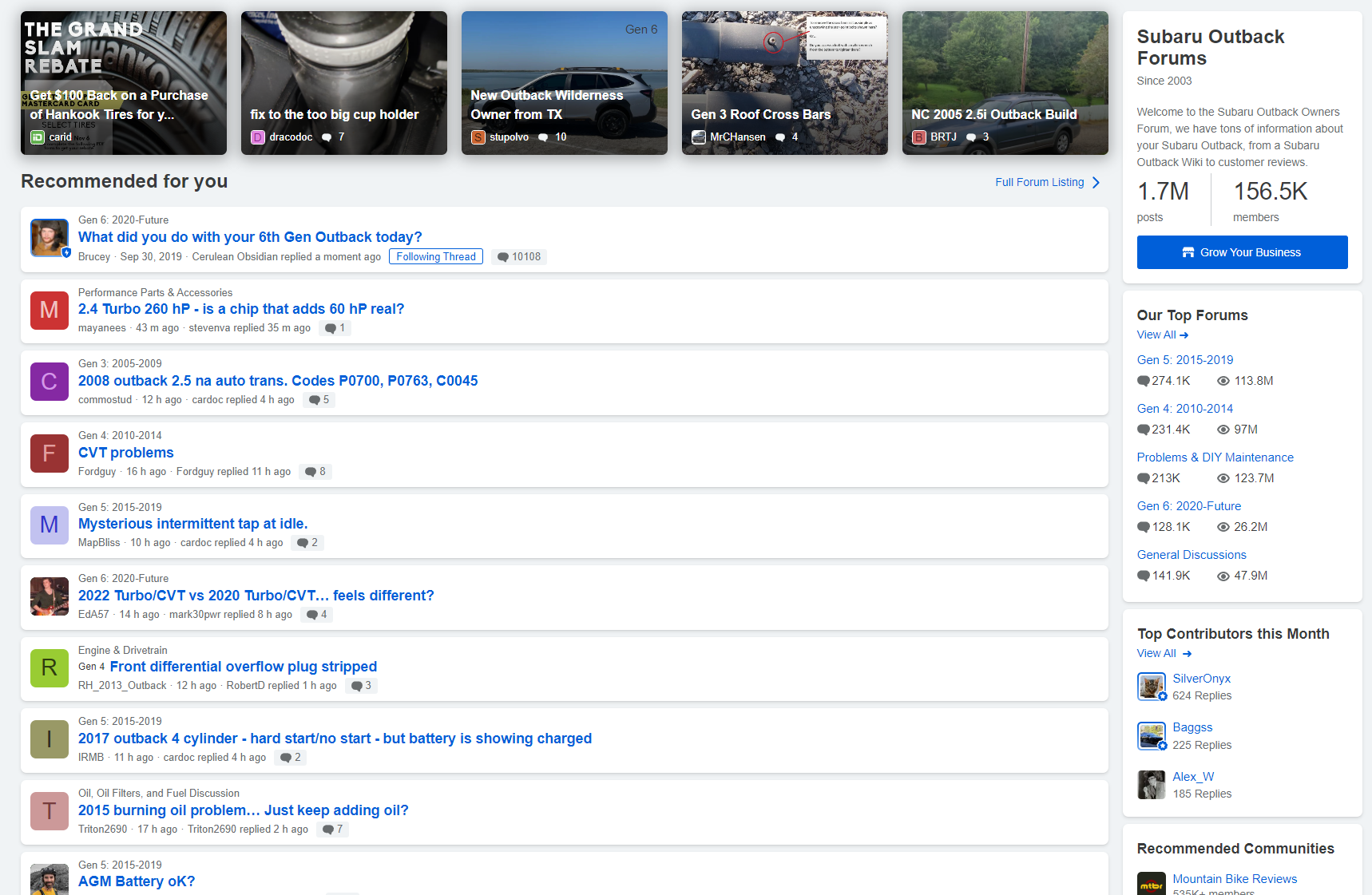1372x895 pixels.
Task: Click the F avatar of Fordguy
Action: point(50,453)
